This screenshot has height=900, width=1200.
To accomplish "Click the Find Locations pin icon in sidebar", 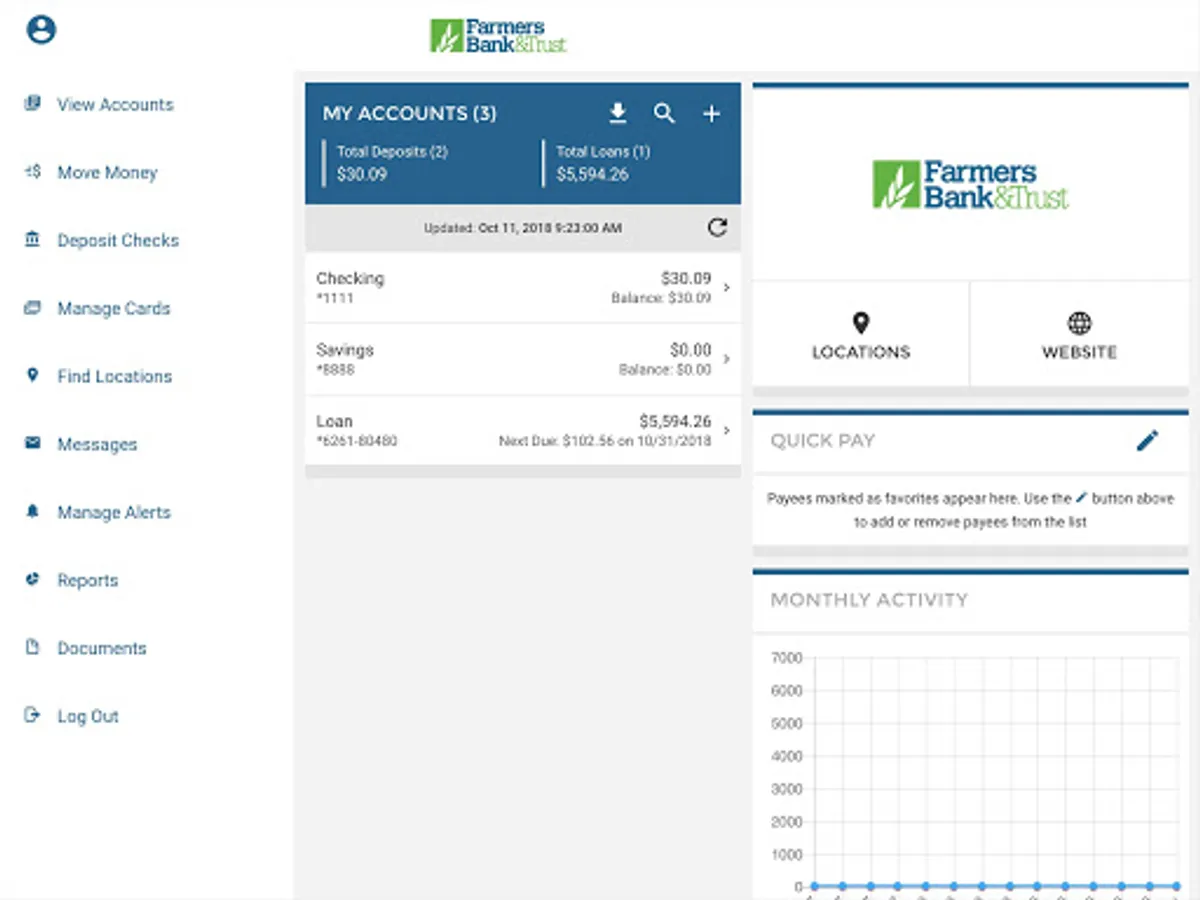I will pos(33,375).
